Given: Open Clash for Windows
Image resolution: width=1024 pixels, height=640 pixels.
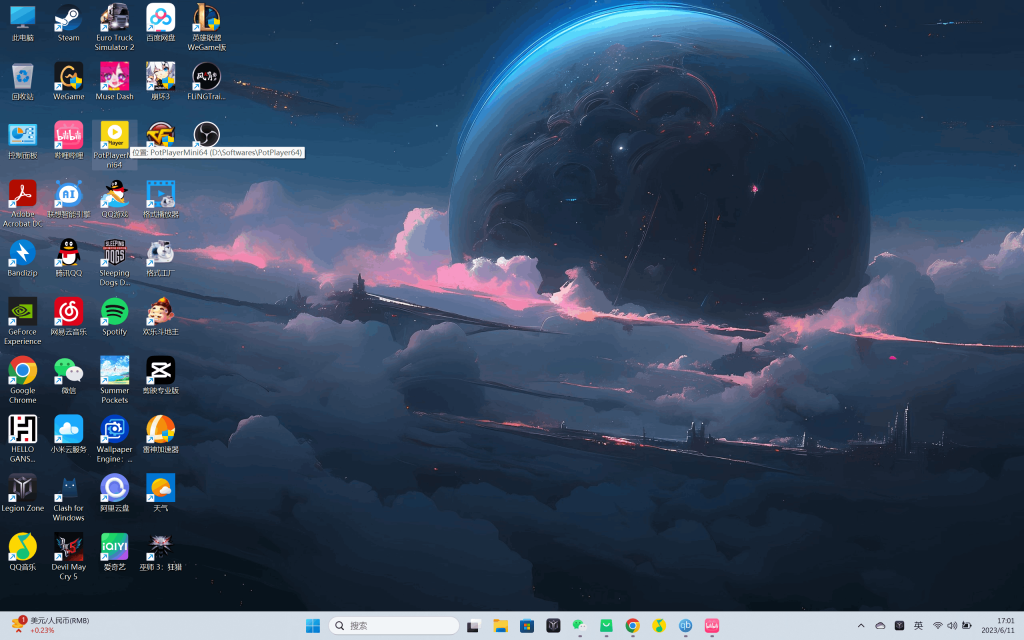Looking at the screenshot, I should point(67,490).
